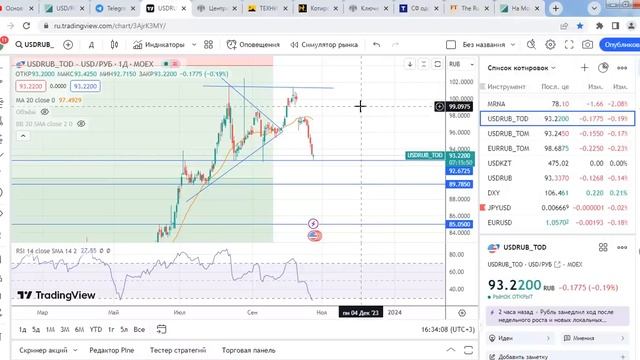Open chart settings gear icon
640x360 pixels.
(550, 44)
